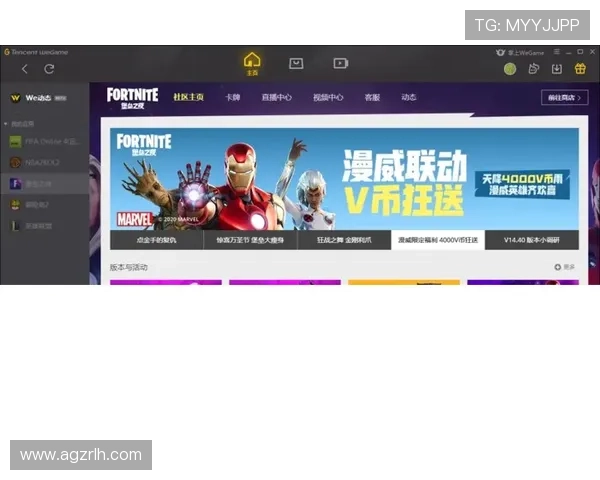Open the orange event card thumbnail
600x480 pixels.
pyautogui.click(x=404, y=282)
